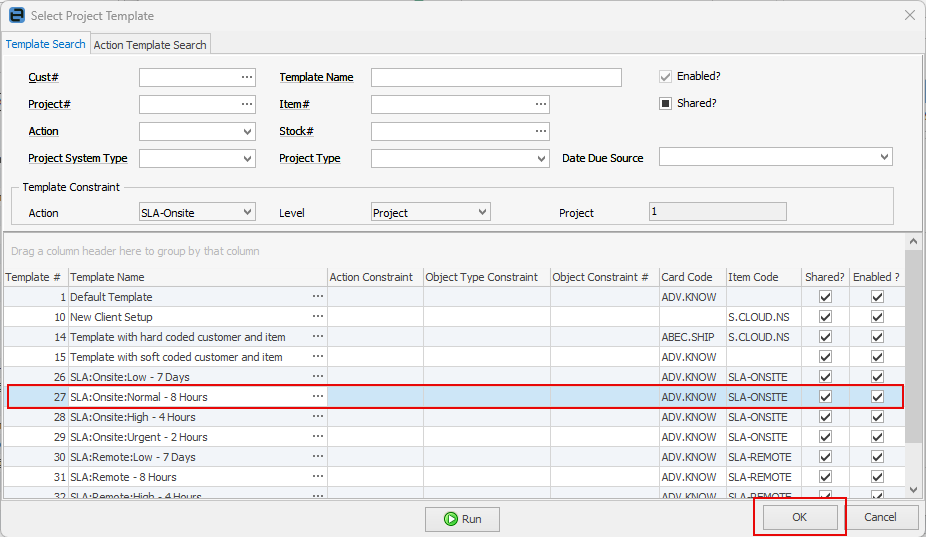Click scrollbar up arrow in grid
Image resolution: width=926 pixels, height=537 pixels.
[914, 242]
